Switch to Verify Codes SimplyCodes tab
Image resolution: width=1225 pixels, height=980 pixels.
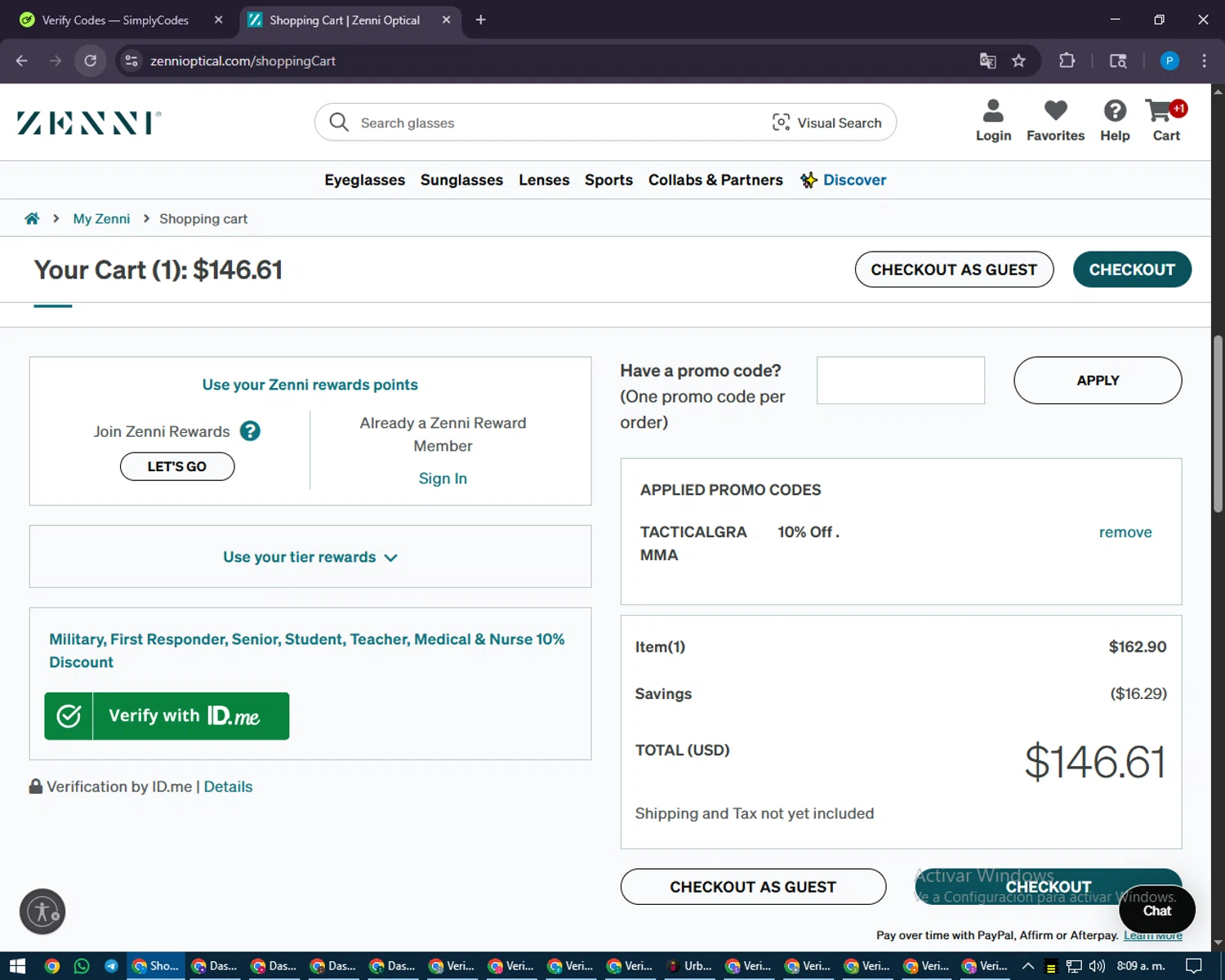pos(115,20)
